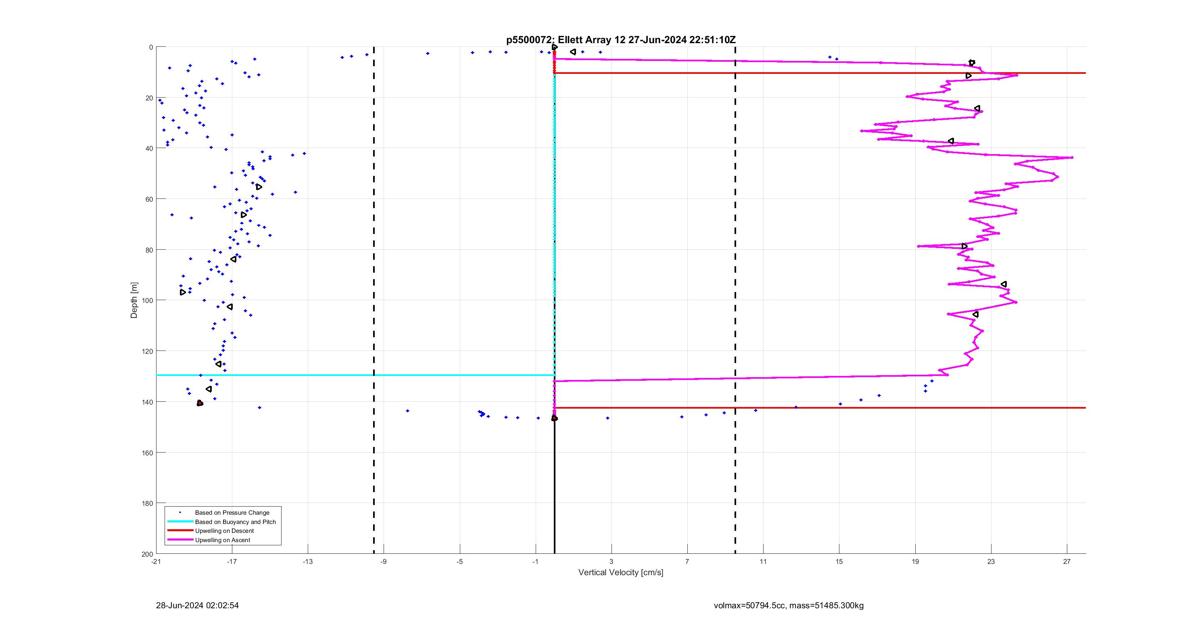
Task: Select legend entry 'Based on Pressure Change'
Action: [x=232, y=512]
